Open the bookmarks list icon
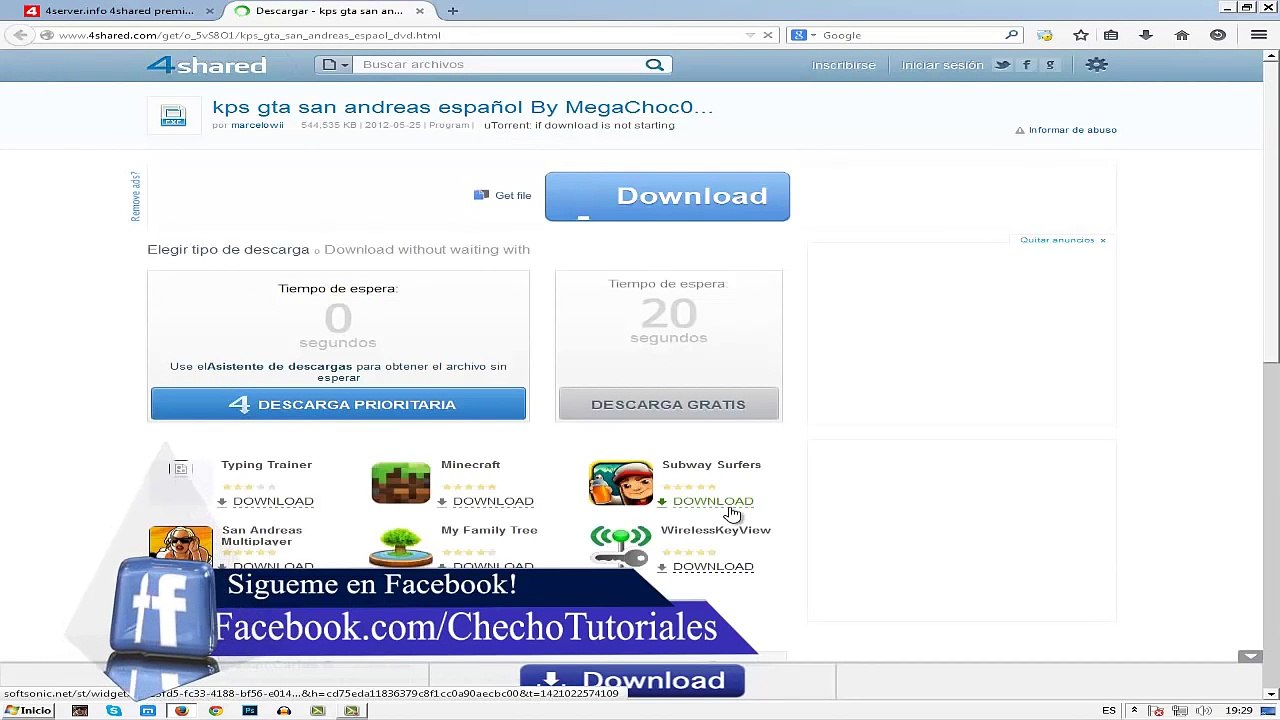The height and width of the screenshot is (720, 1280). (1111, 35)
